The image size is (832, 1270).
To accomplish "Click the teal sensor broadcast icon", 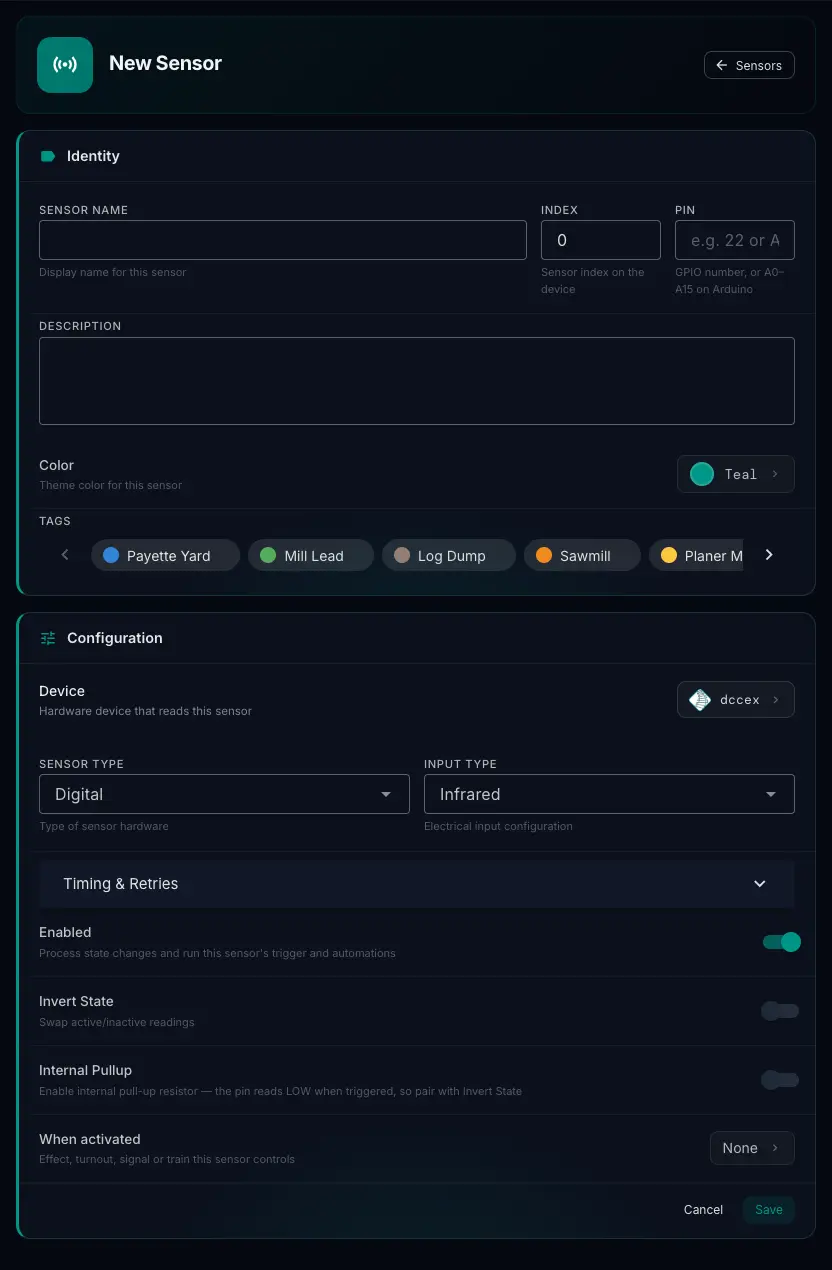I will [65, 65].
